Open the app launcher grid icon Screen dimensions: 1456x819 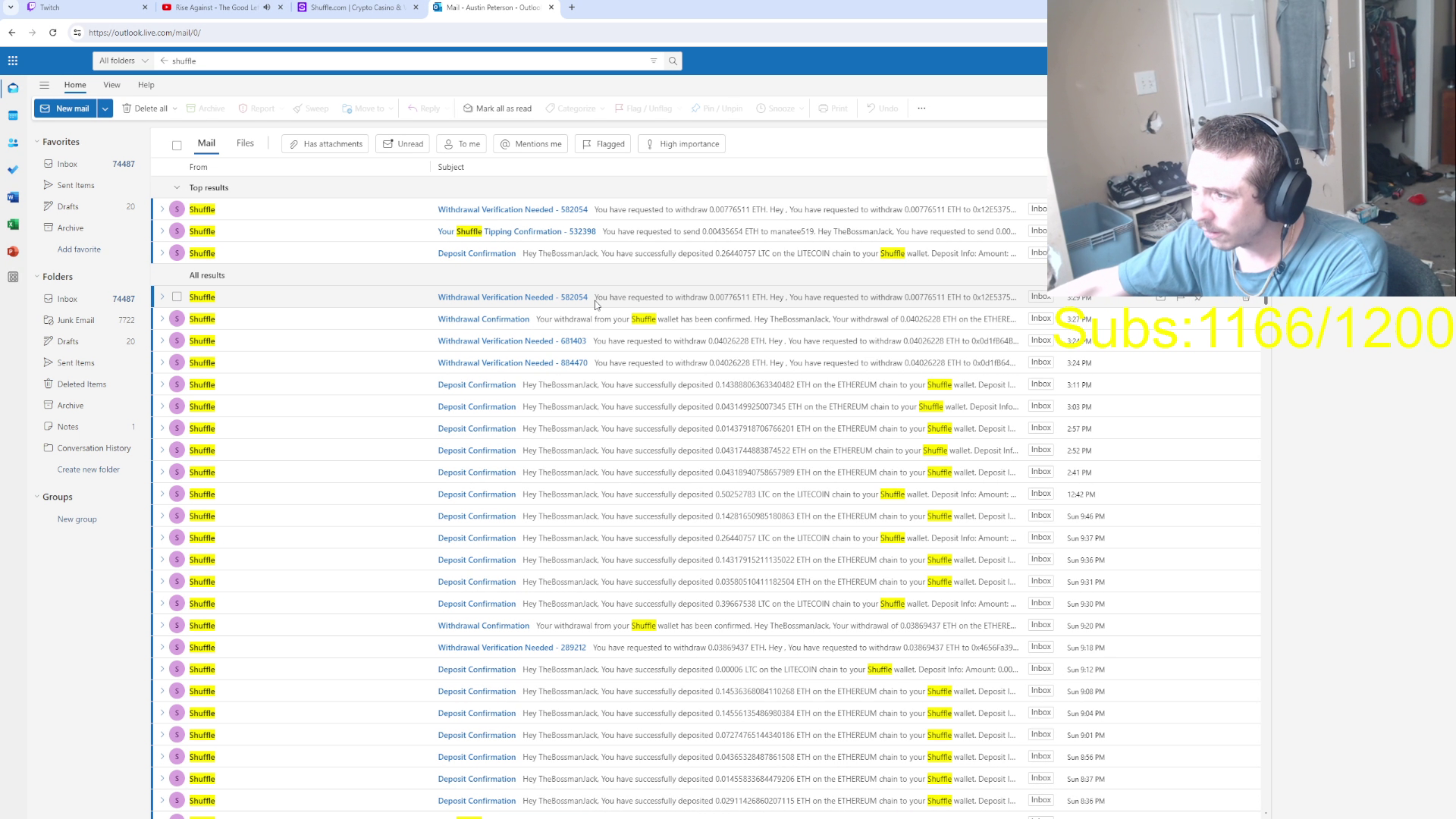pyautogui.click(x=13, y=61)
